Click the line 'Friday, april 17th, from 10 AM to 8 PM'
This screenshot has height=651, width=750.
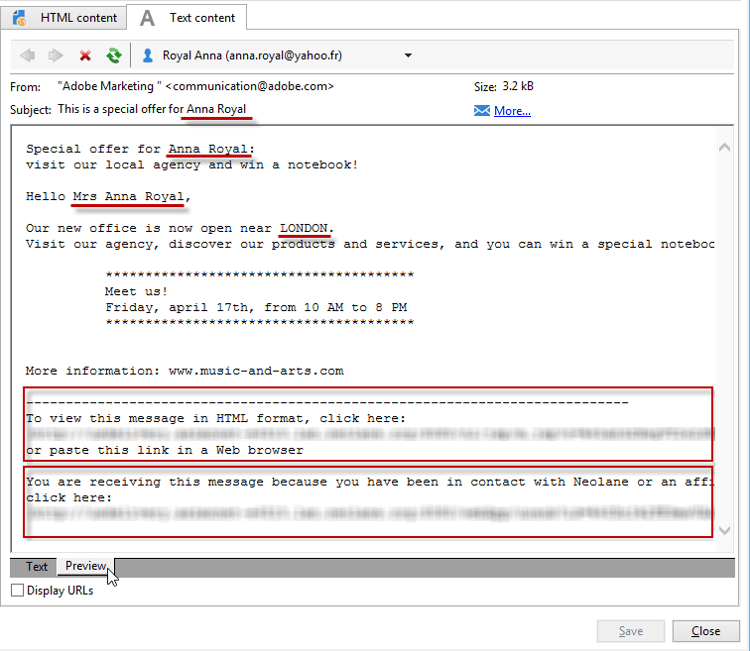coord(256,307)
